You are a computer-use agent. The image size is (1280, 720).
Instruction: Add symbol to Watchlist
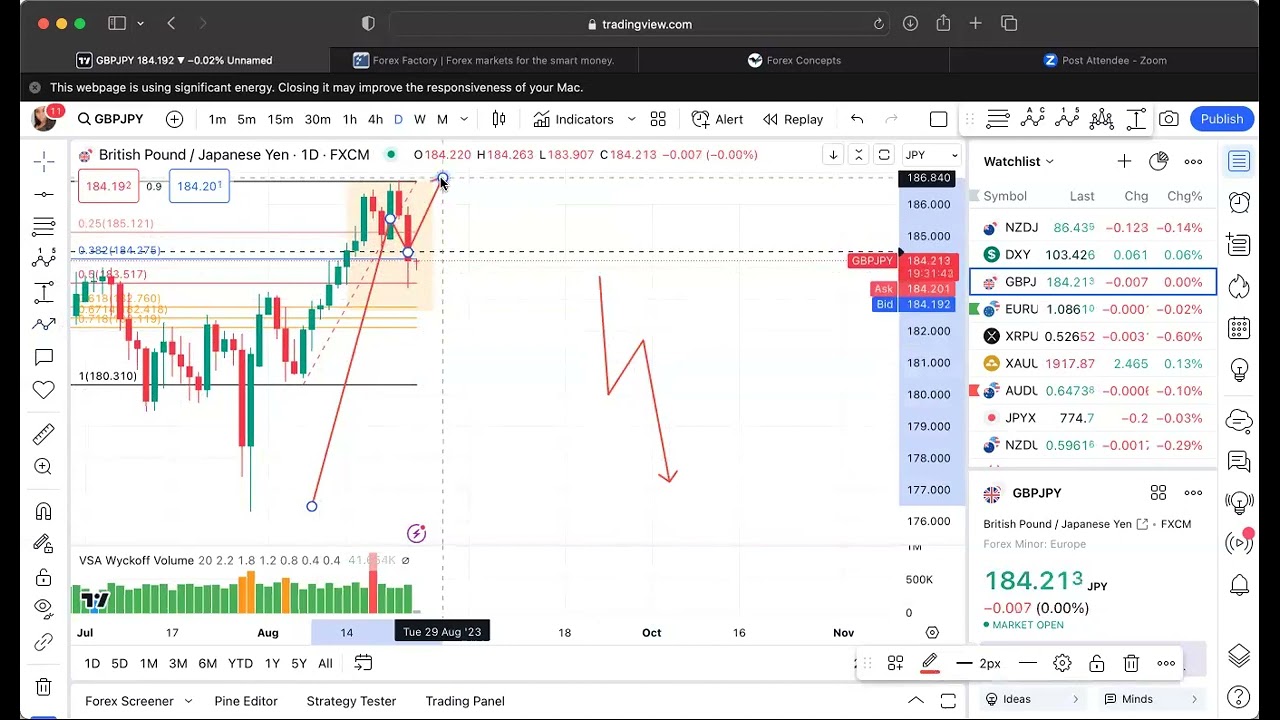pos(1124,161)
